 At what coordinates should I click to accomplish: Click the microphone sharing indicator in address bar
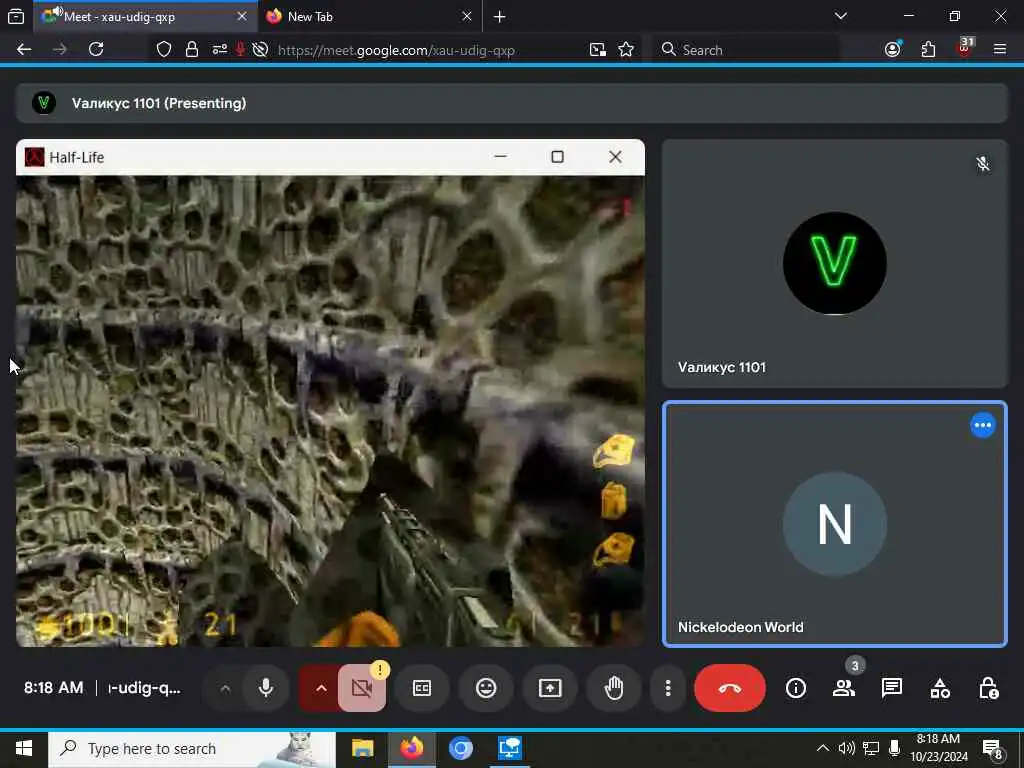(240, 50)
